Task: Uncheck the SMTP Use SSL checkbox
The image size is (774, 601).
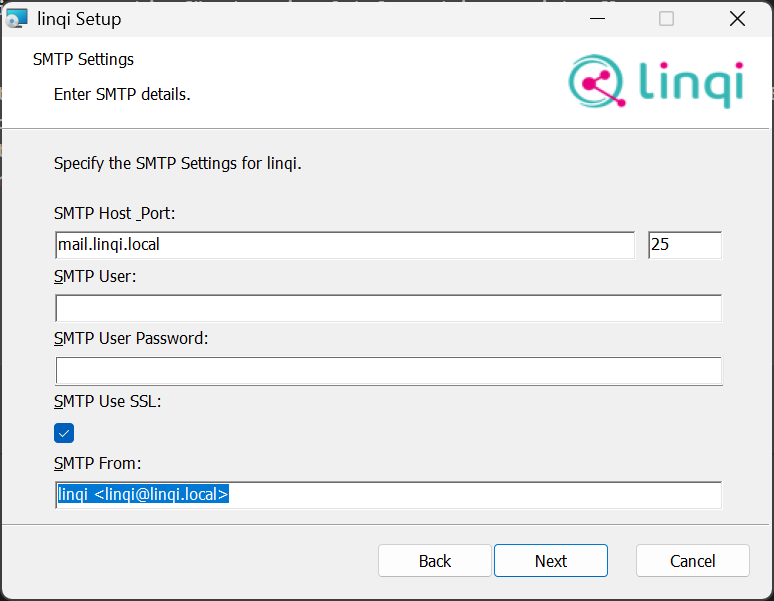Action: pos(64,433)
